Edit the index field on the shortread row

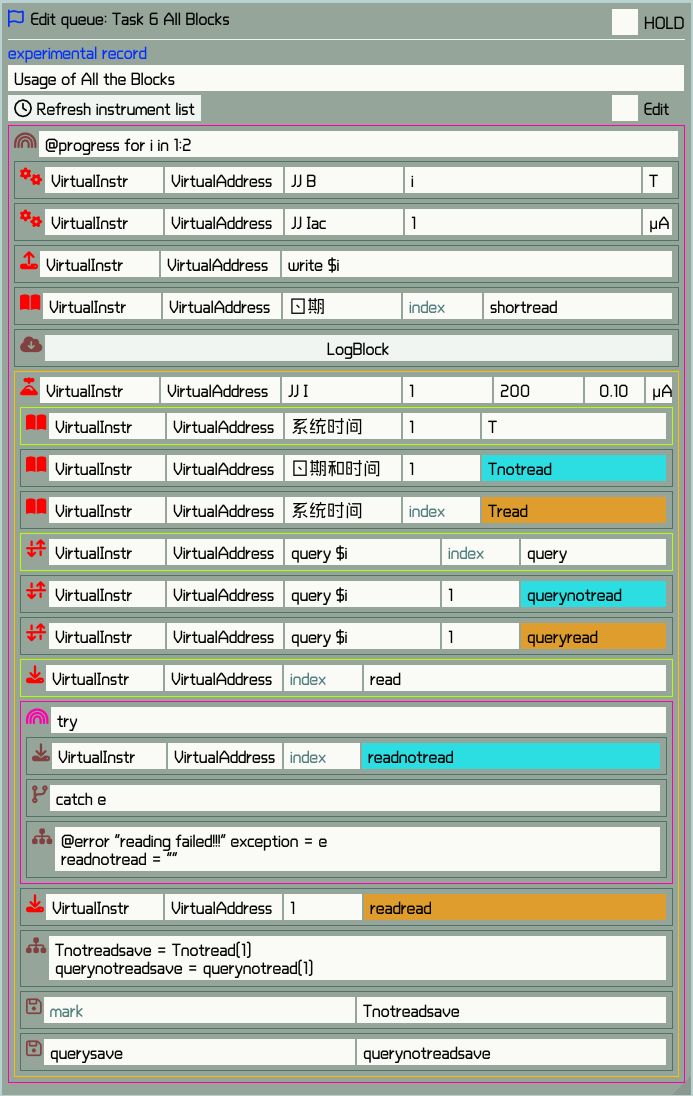tap(442, 307)
